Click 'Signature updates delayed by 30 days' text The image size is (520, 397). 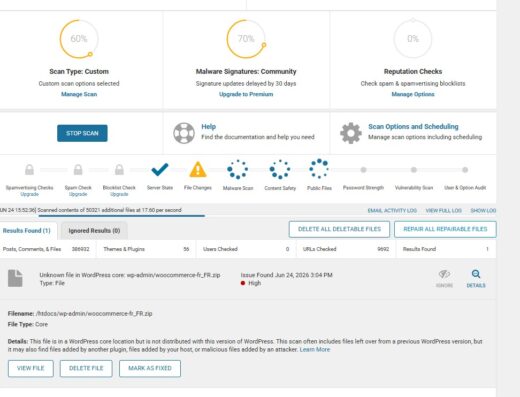(x=246, y=84)
